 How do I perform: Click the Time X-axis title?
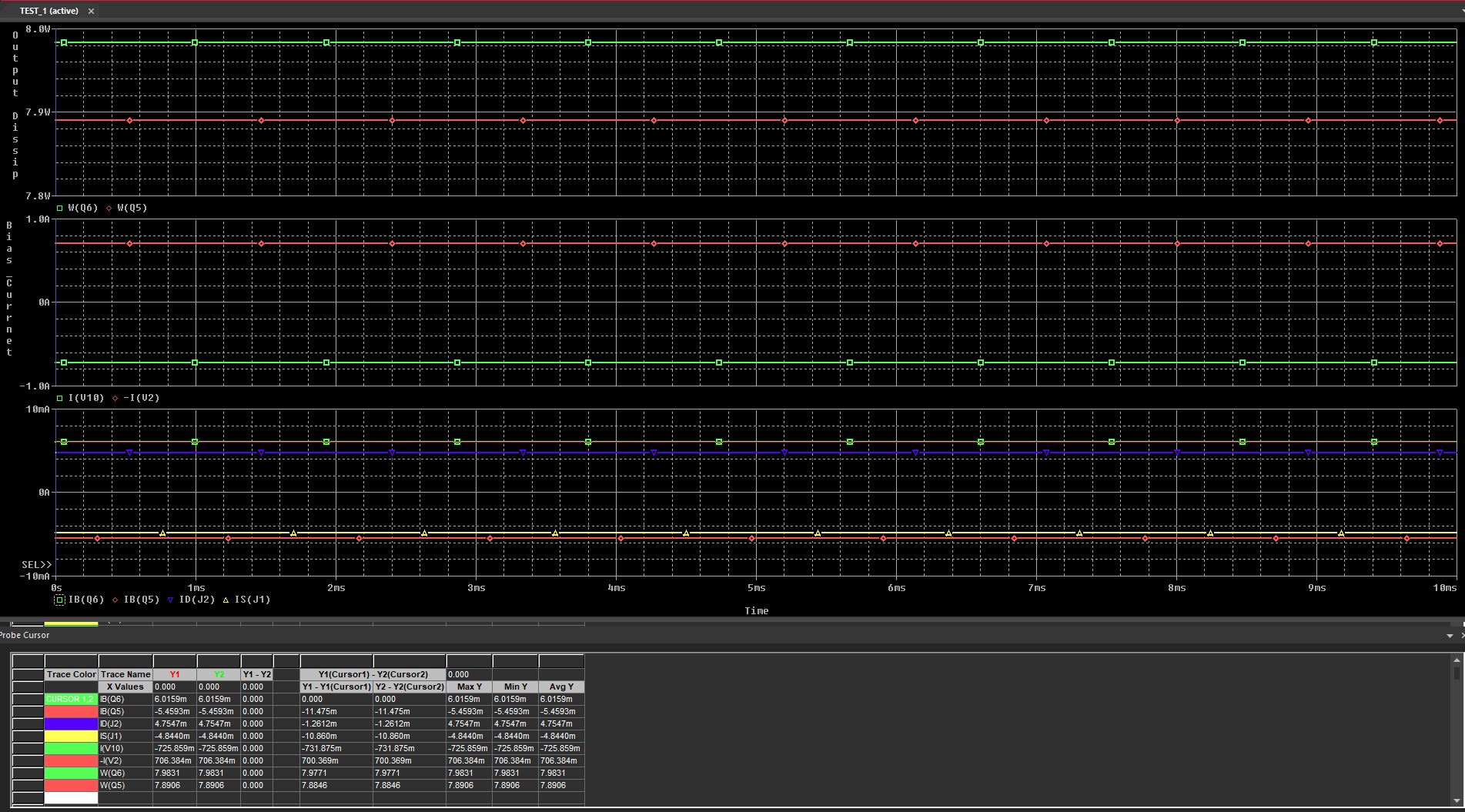(756, 611)
